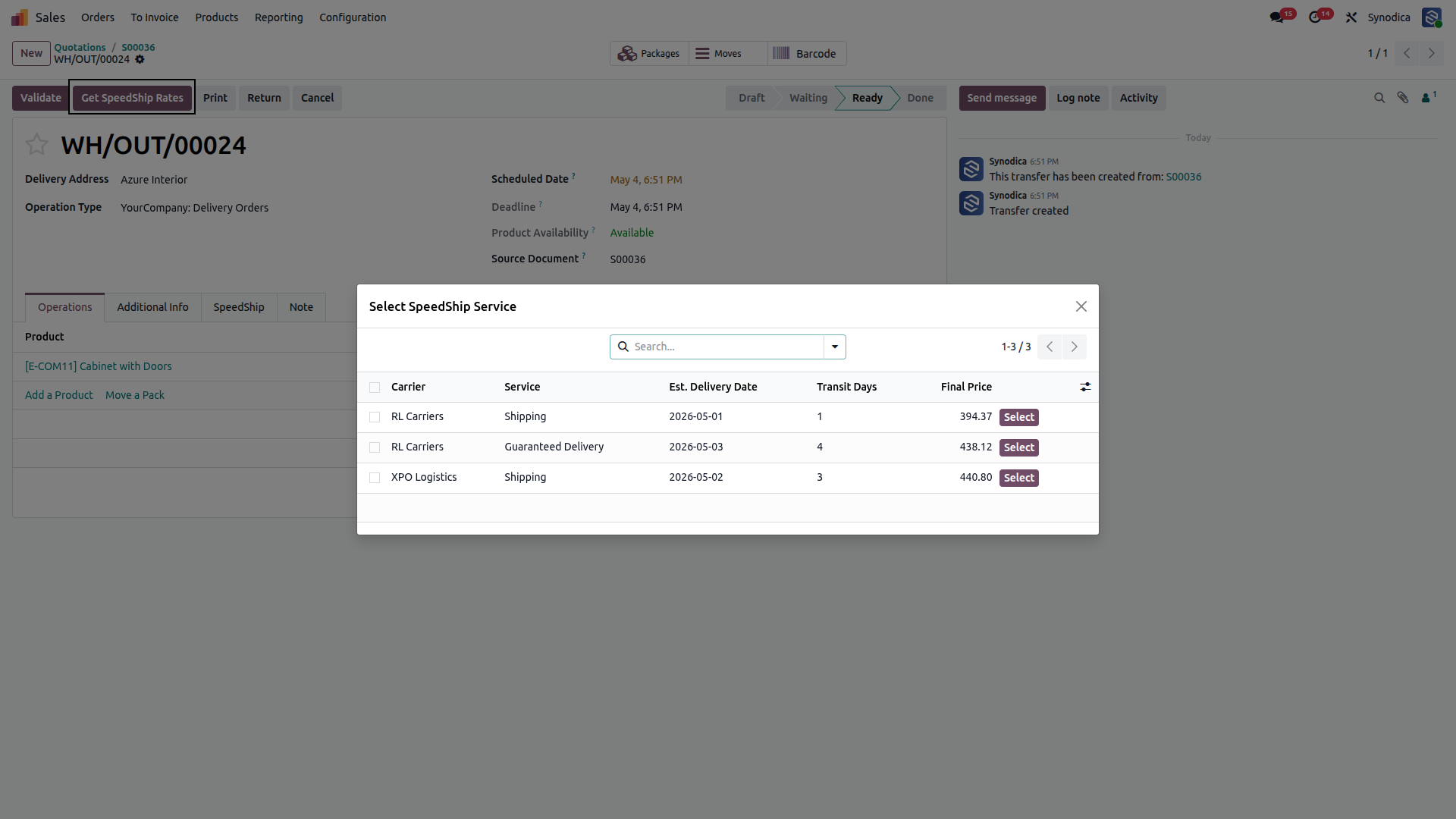Screen dimensions: 1456x819
Task: Open the Sales app home icon
Action: (20, 17)
